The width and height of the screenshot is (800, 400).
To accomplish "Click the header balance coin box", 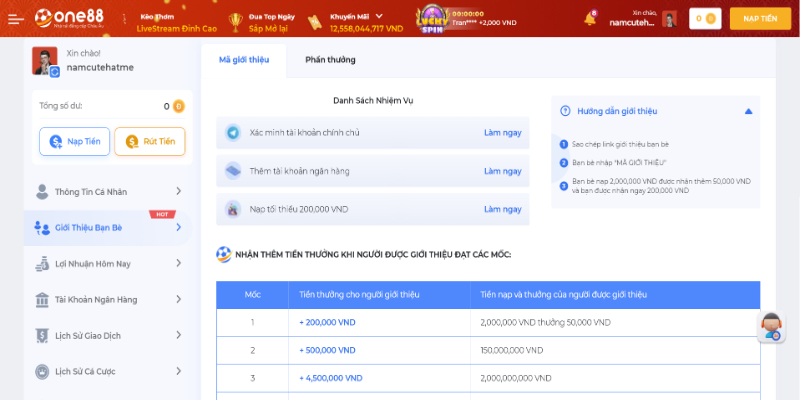I will 705,19.
